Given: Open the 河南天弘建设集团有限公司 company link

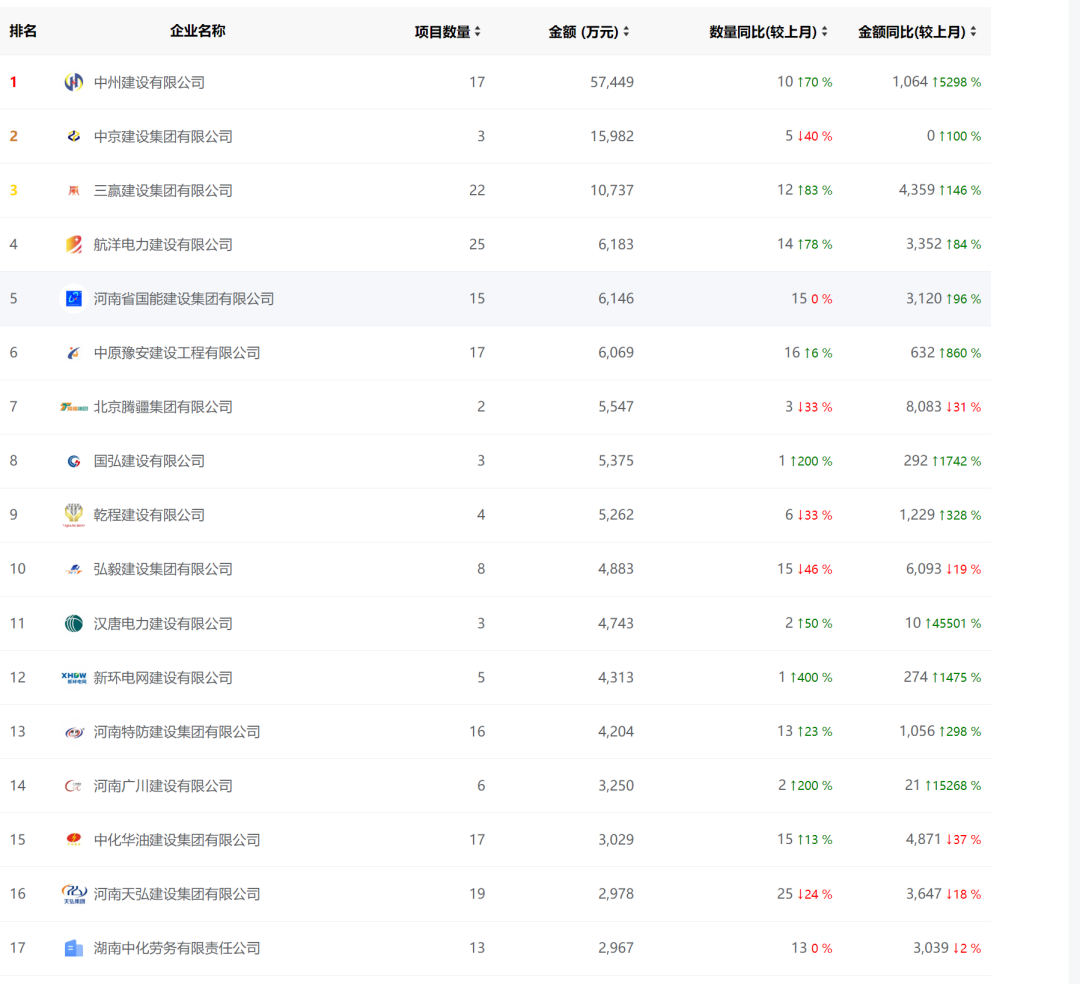Looking at the screenshot, I should click(x=177, y=894).
